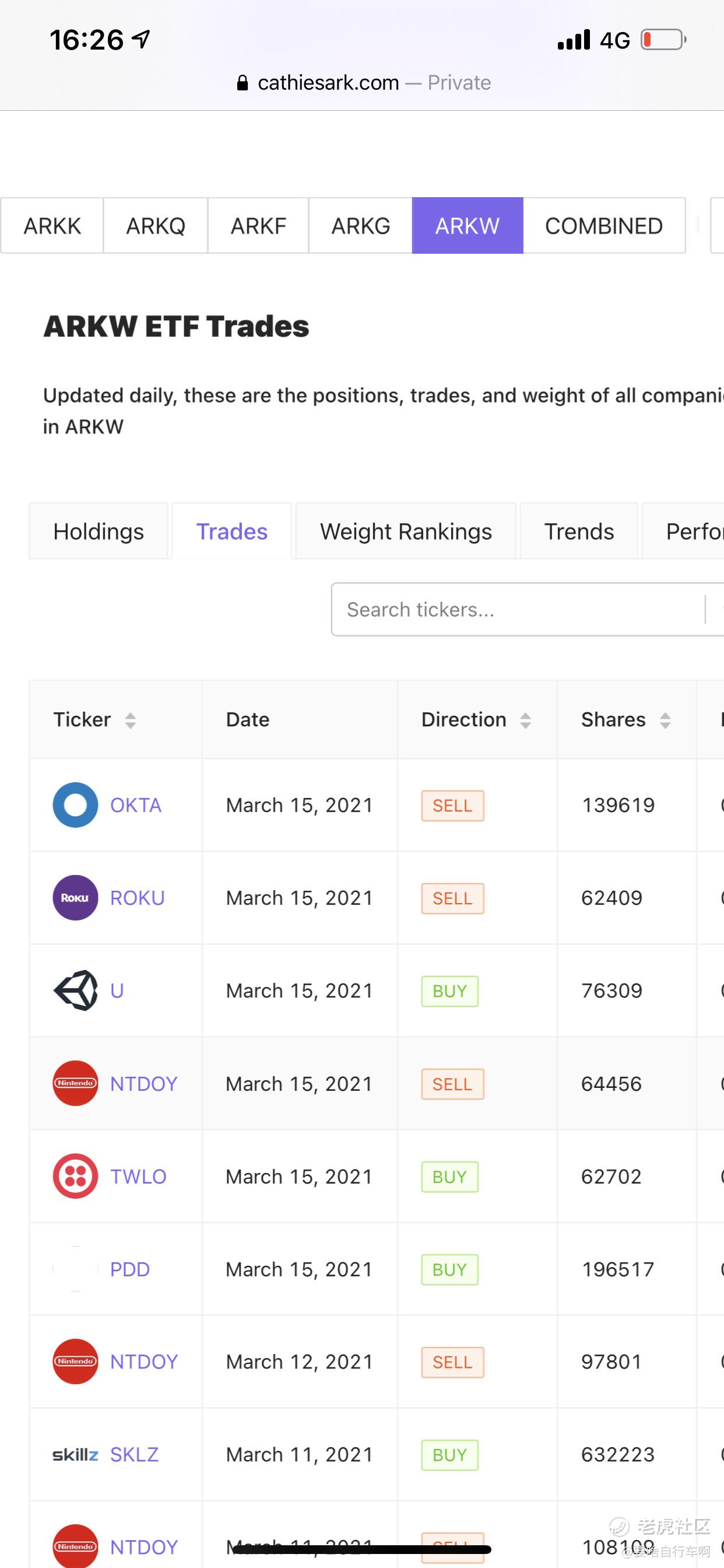Click the BUY badge in U row

click(x=449, y=991)
